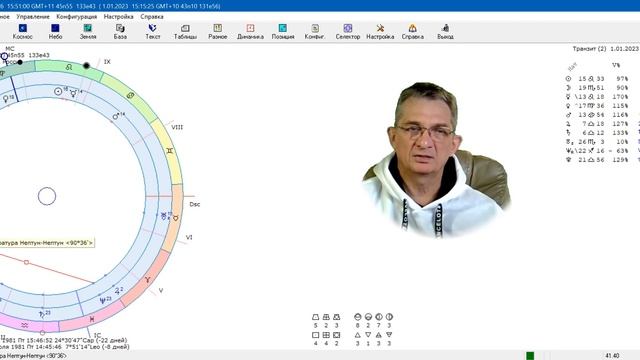
Task: Click the black dot on outer zodiac ring
Action: [86, 65]
